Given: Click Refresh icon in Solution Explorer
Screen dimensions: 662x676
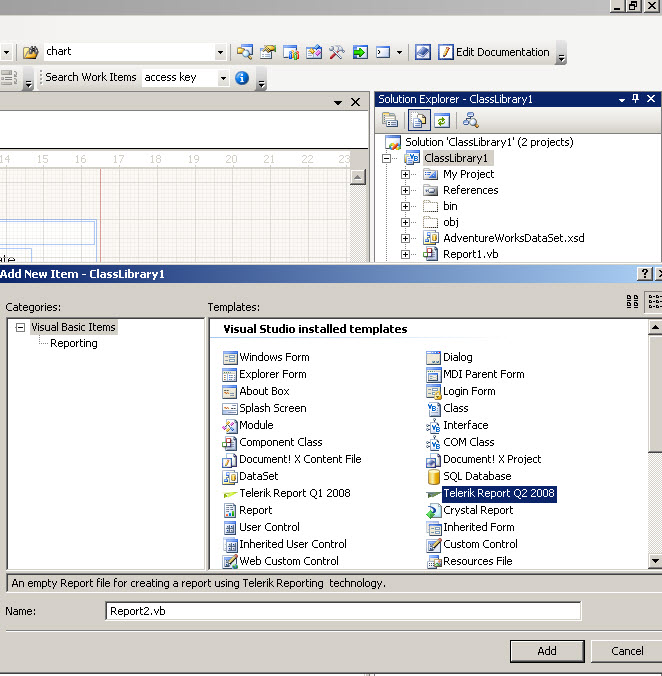Looking at the screenshot, I should pos(442,120).
